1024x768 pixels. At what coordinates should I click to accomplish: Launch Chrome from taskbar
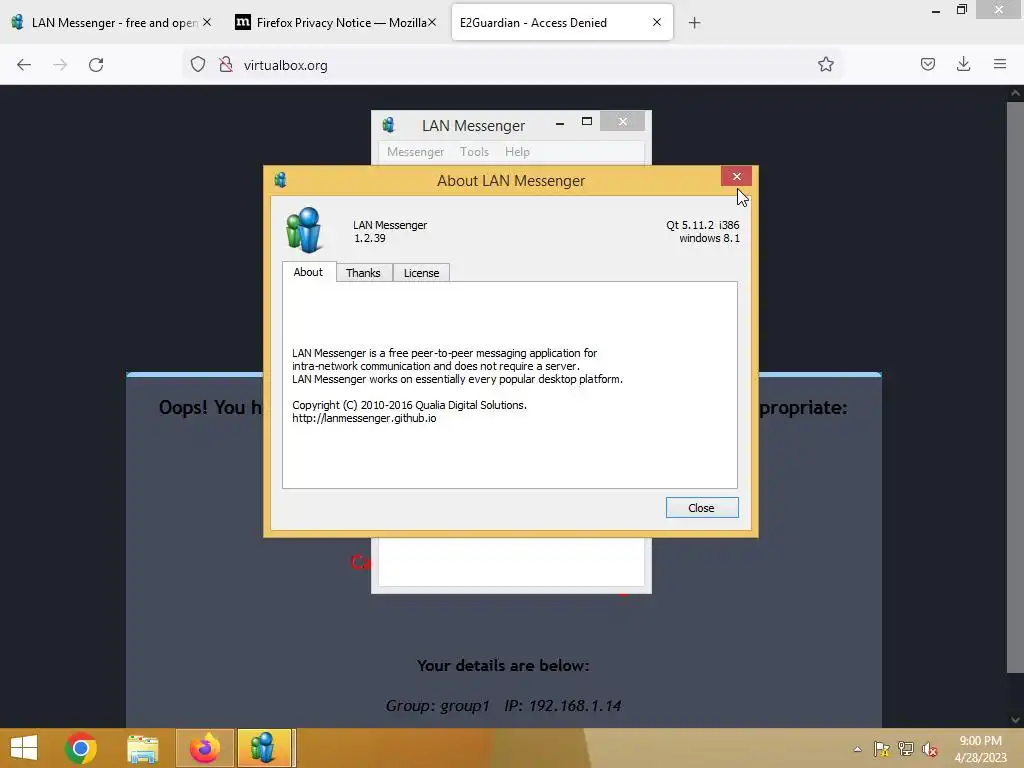pos(81,748)
